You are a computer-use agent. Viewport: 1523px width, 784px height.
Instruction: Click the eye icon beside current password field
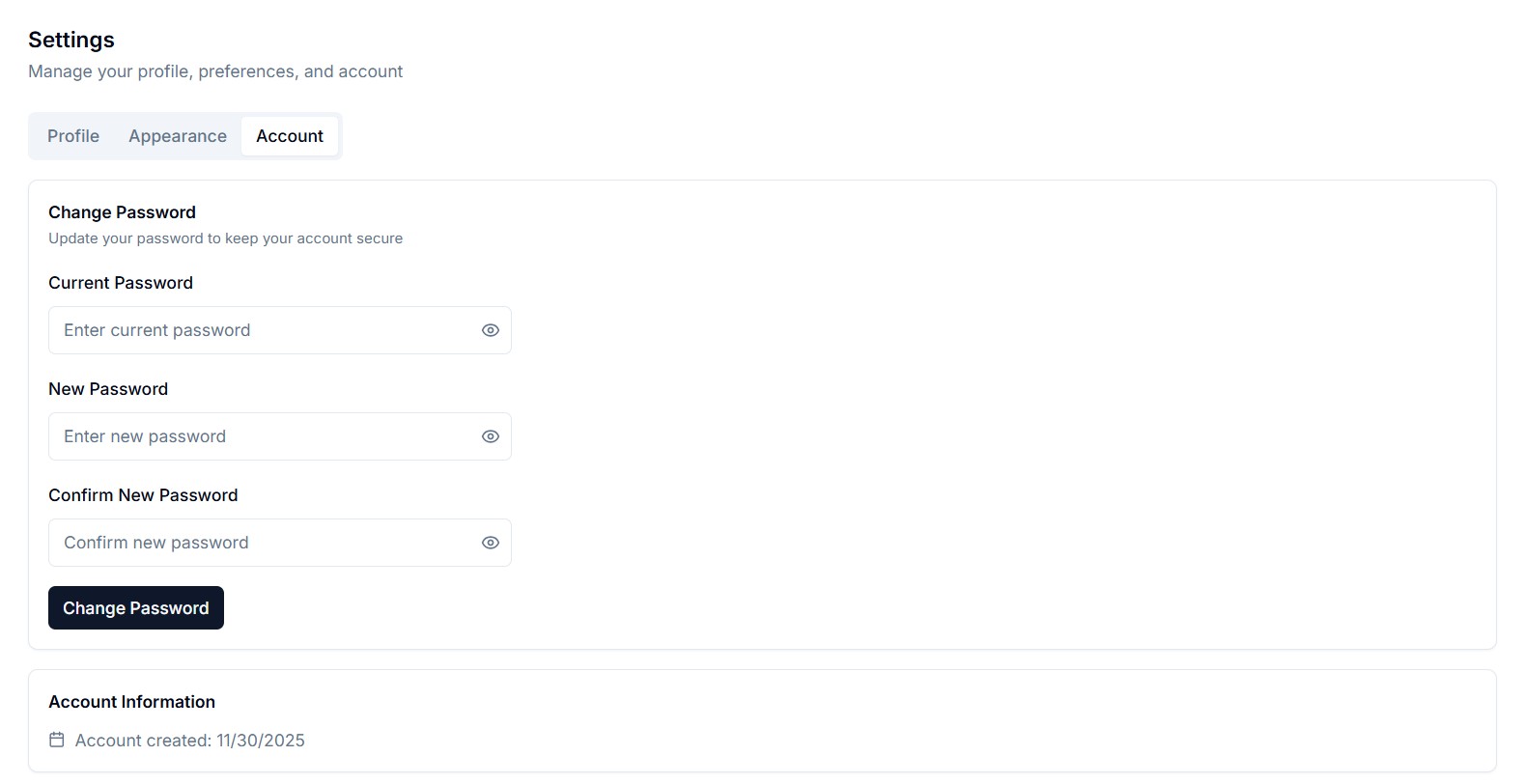491,329
